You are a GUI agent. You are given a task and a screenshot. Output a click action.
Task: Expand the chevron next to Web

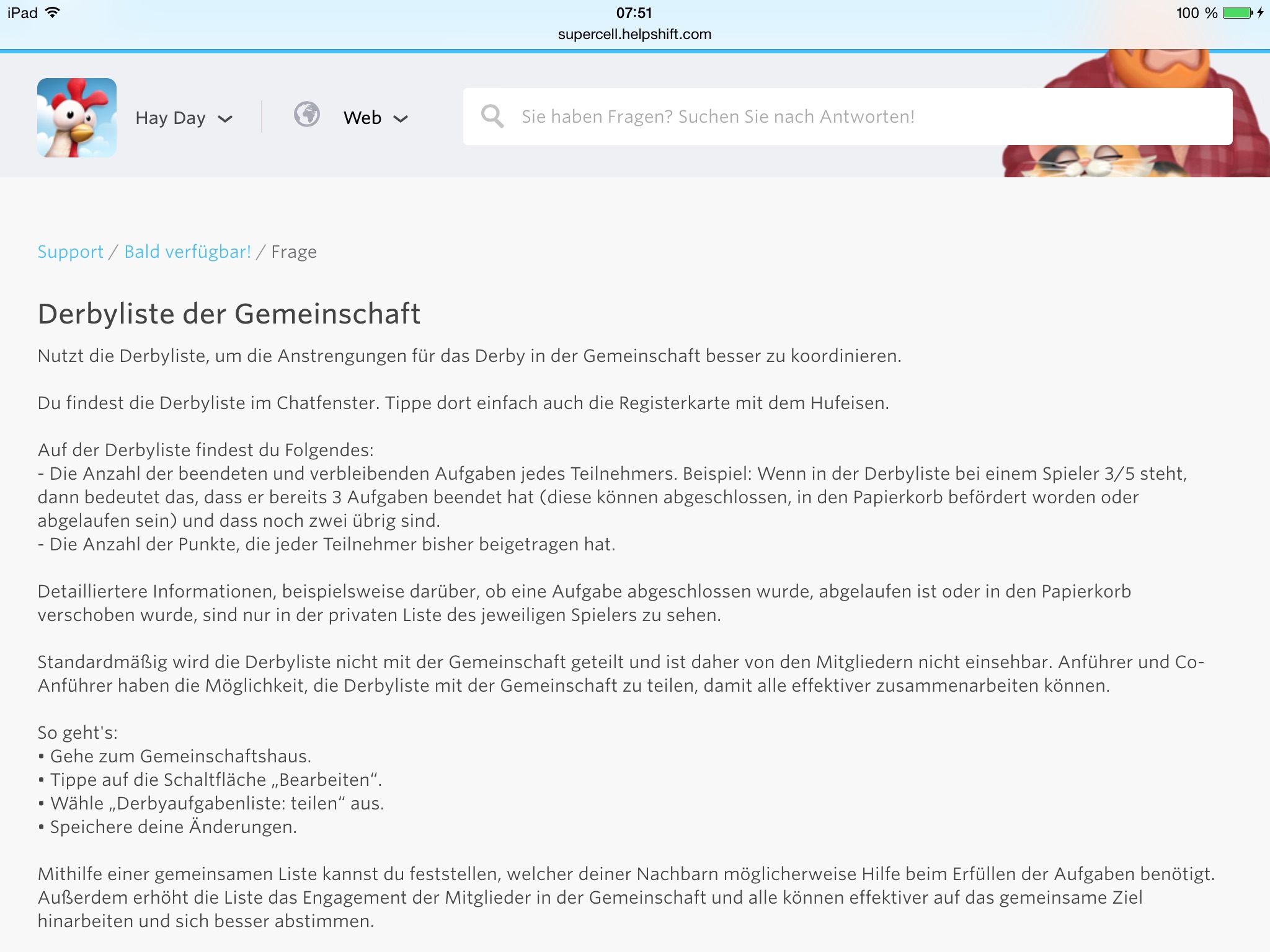pyautogui.click(x=401, y=118)
